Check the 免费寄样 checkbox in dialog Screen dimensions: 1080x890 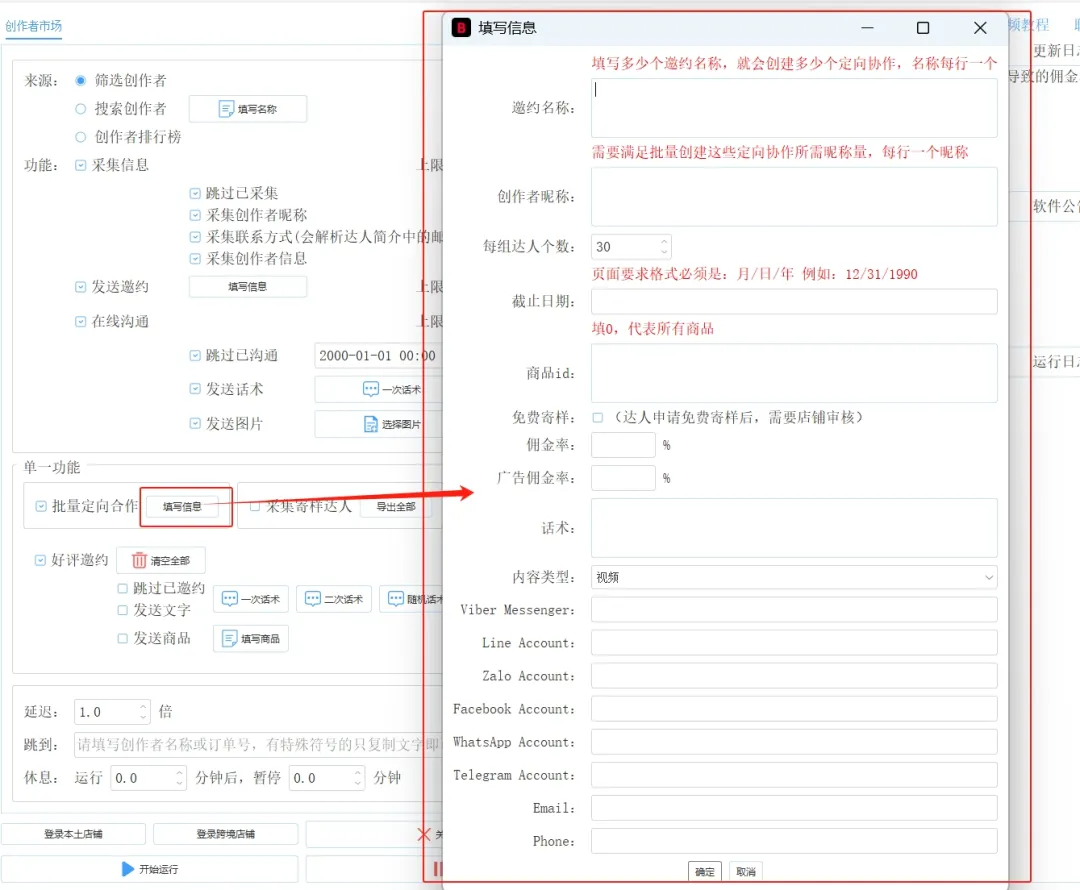[x=598, y=417]
